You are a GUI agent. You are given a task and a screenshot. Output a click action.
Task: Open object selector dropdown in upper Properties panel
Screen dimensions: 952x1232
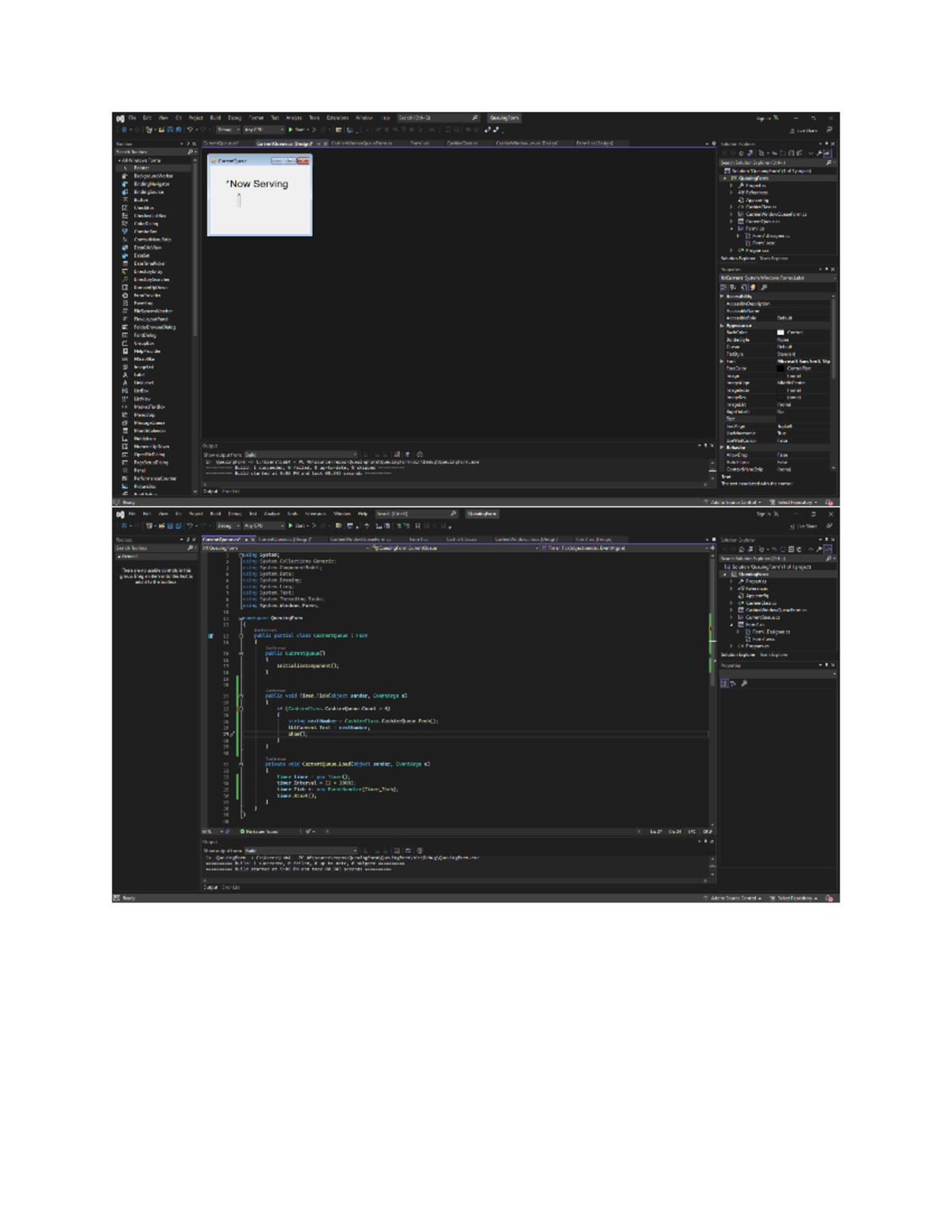click(777, 278)
